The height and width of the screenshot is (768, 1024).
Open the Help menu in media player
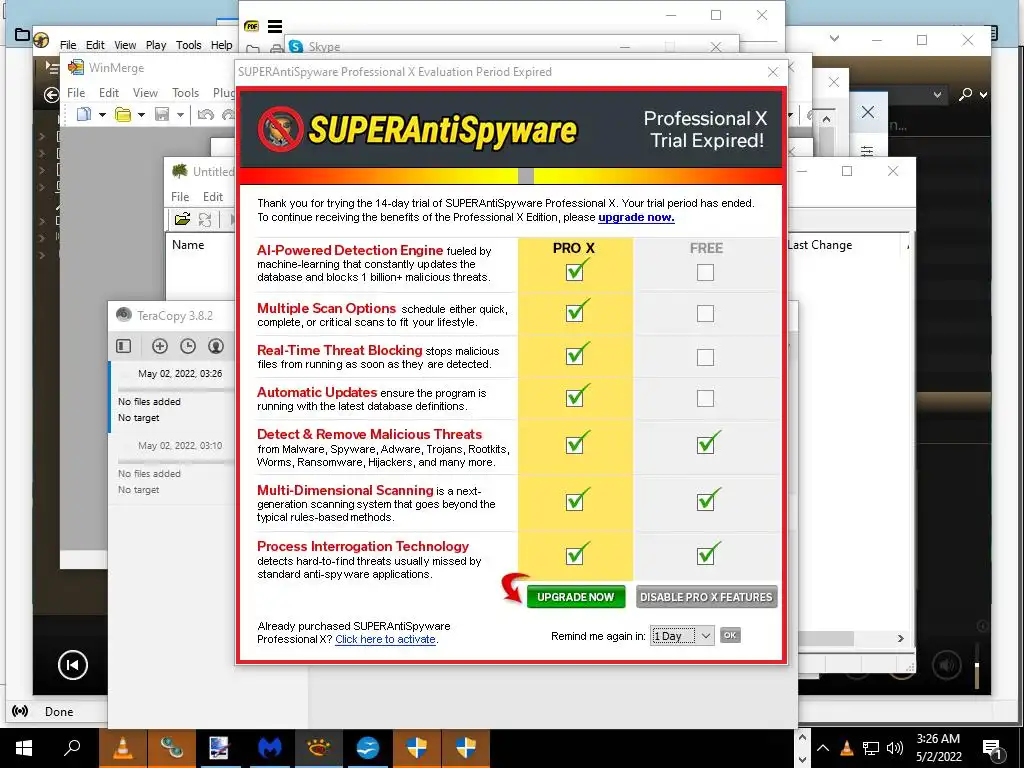pos(221,45)
